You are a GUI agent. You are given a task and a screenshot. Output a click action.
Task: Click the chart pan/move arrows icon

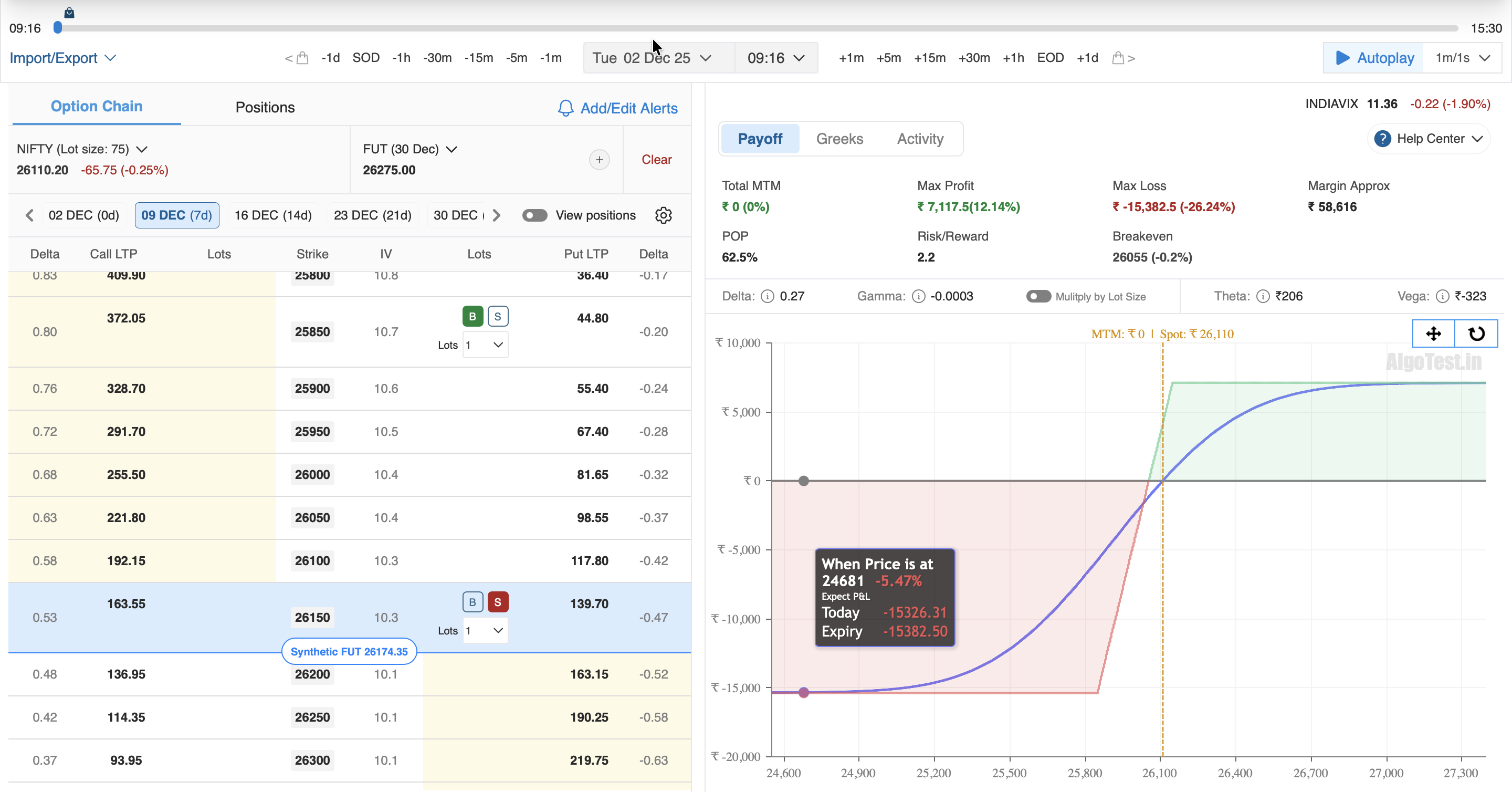pyautogui.click(x=1433, y=334)
